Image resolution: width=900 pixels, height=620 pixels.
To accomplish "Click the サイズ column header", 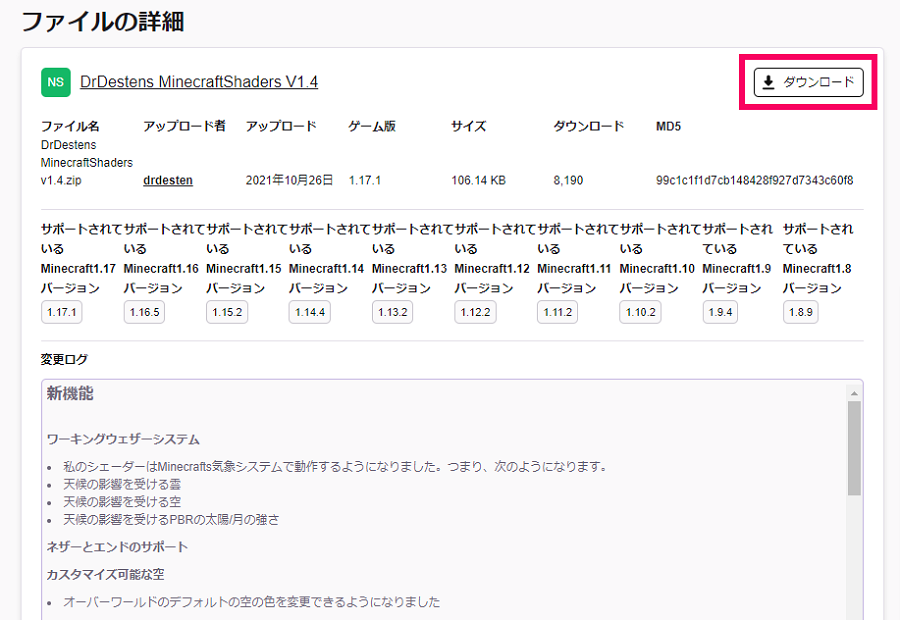I will pyautogui.click(x=468, y=126).
